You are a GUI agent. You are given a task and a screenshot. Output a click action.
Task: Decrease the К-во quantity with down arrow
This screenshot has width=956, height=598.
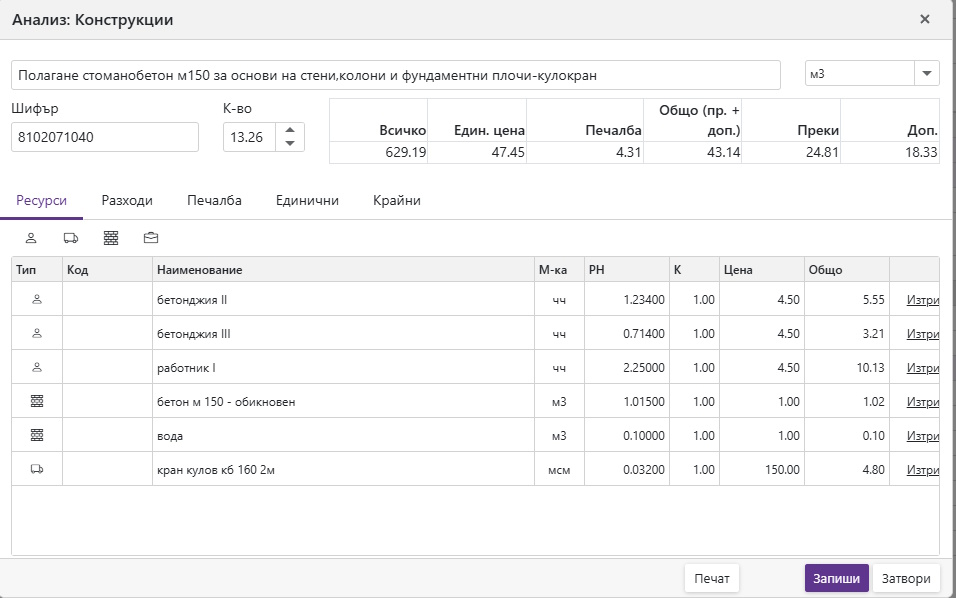(290, 143)
